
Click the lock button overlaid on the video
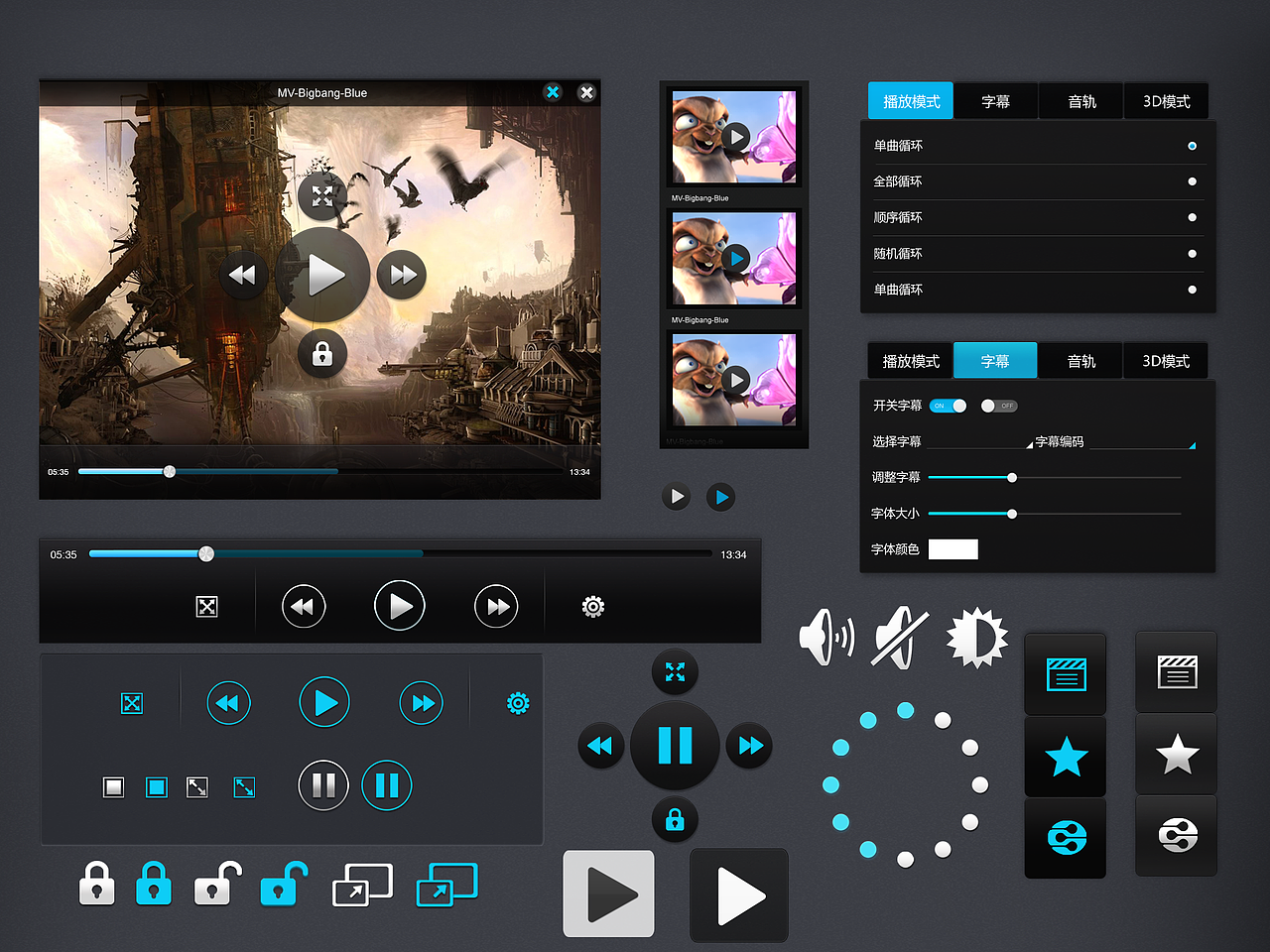(x=322, y=354)
